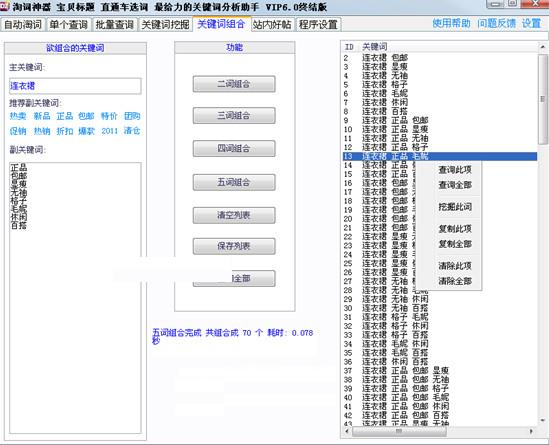Image resolution: width=549 pixels, height=445 pixels.
Task: Open the 问题反馈 link
Action: (x=496, y=23)
